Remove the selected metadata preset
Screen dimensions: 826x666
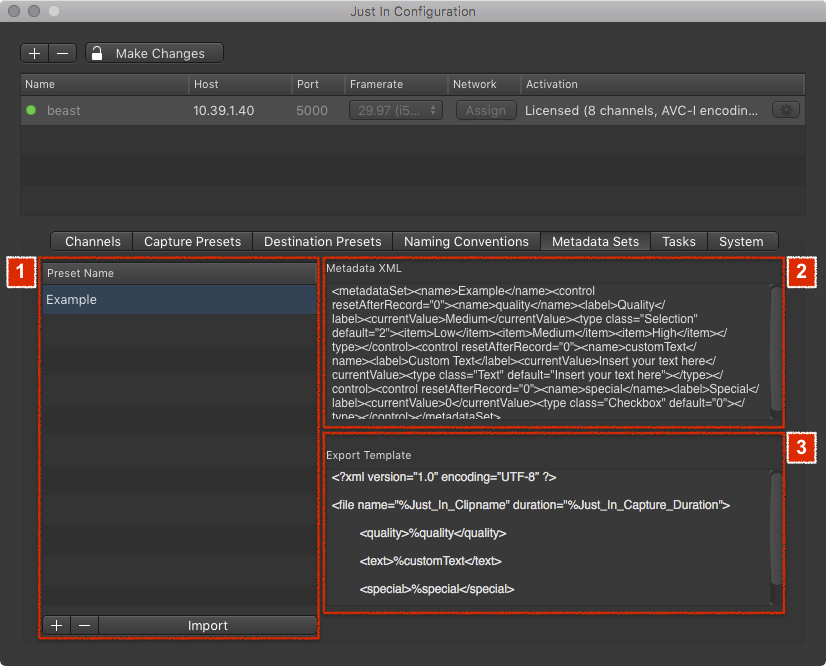click(84, 625)
